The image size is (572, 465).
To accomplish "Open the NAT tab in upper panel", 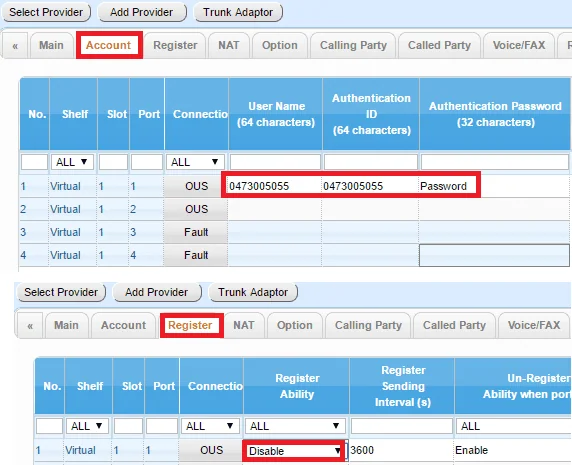I will [228, 46].
